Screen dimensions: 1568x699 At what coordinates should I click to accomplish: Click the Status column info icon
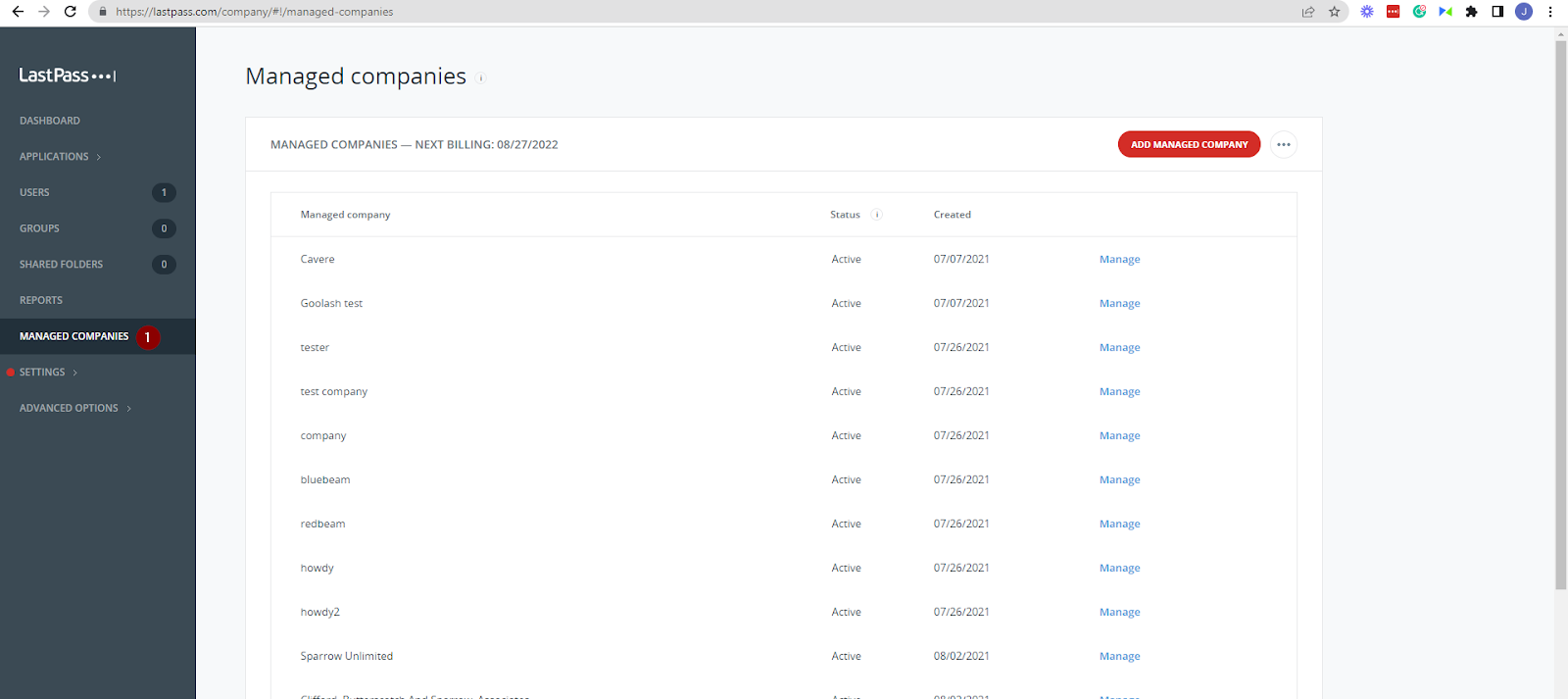pyautogui.click(x=877, y=215)
